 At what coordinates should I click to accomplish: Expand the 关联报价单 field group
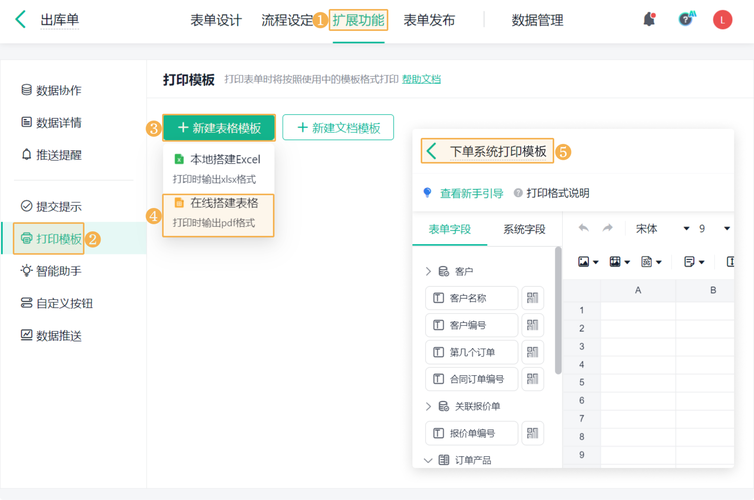[x=428, y=407]
